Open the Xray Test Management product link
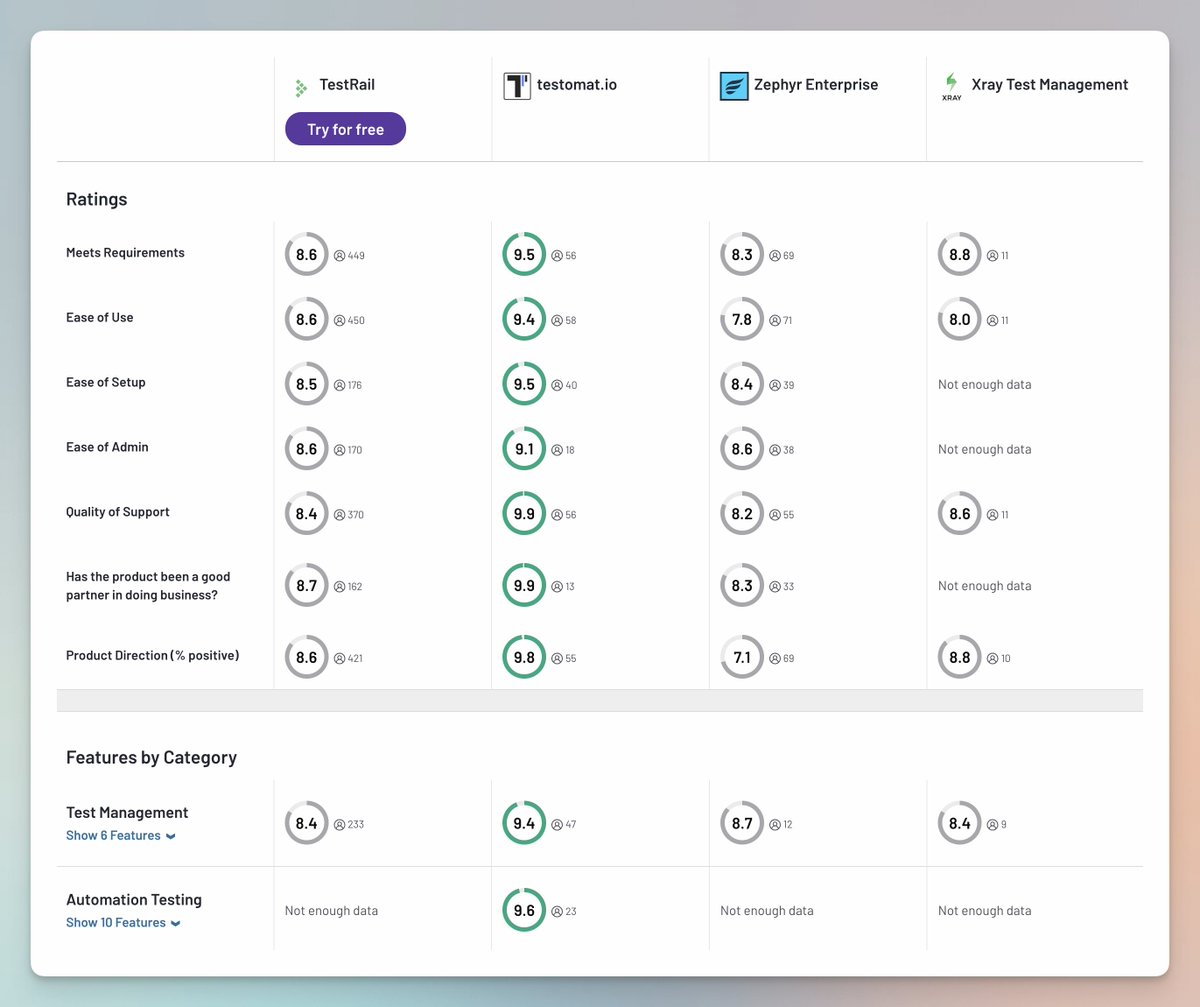1200x1007 pixels. (x=1050, y=85)
